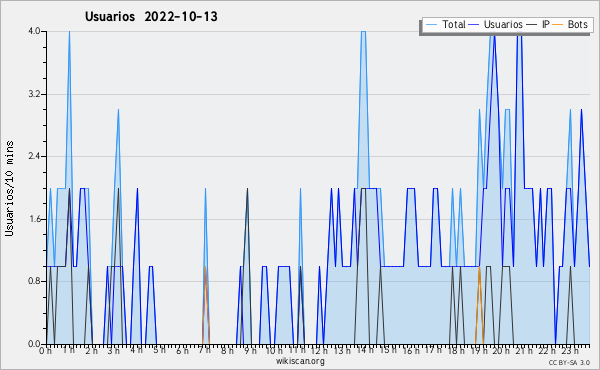Click the '22 h' x-axis label
Image resolution: width=600 pixels, height=370 pixels.
point(547,351)
